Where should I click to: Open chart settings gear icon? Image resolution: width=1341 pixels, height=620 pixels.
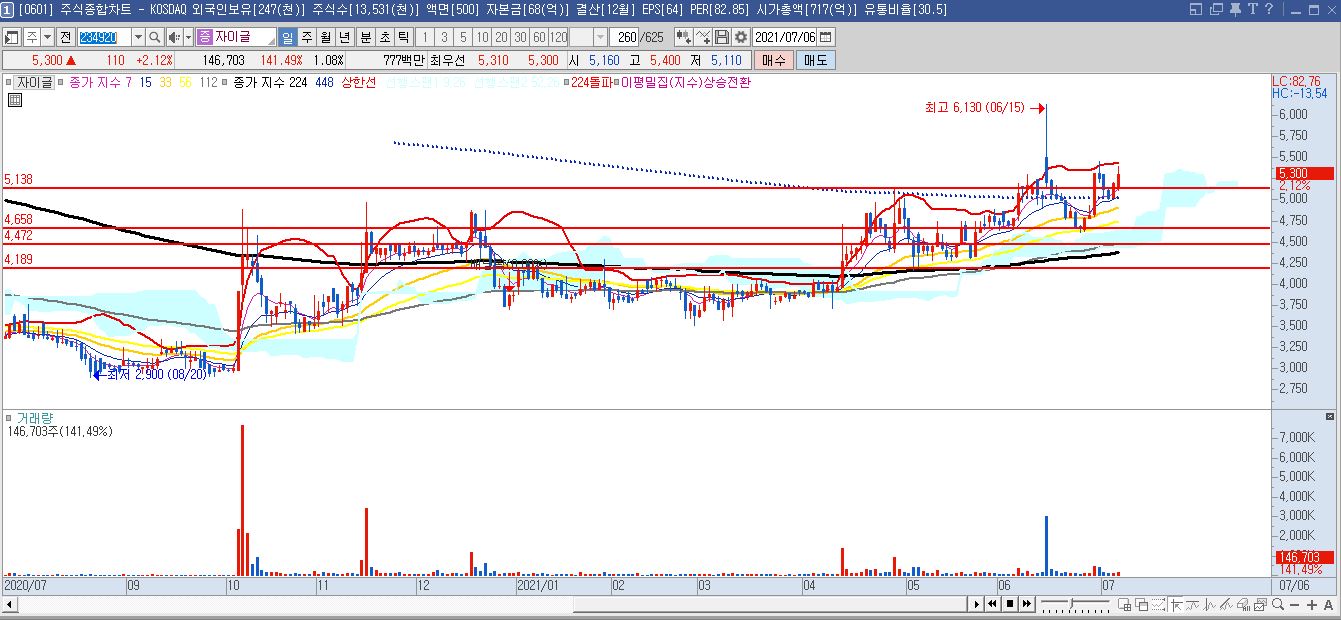742,37
